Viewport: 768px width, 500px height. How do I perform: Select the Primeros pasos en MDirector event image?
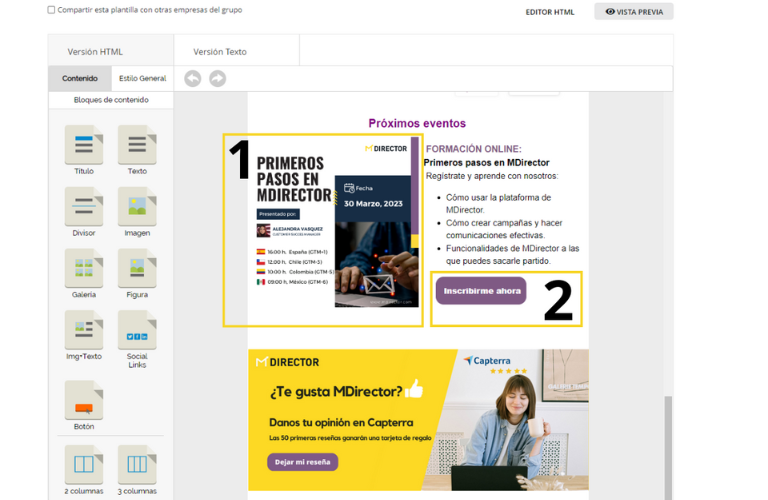click(334, 223)
